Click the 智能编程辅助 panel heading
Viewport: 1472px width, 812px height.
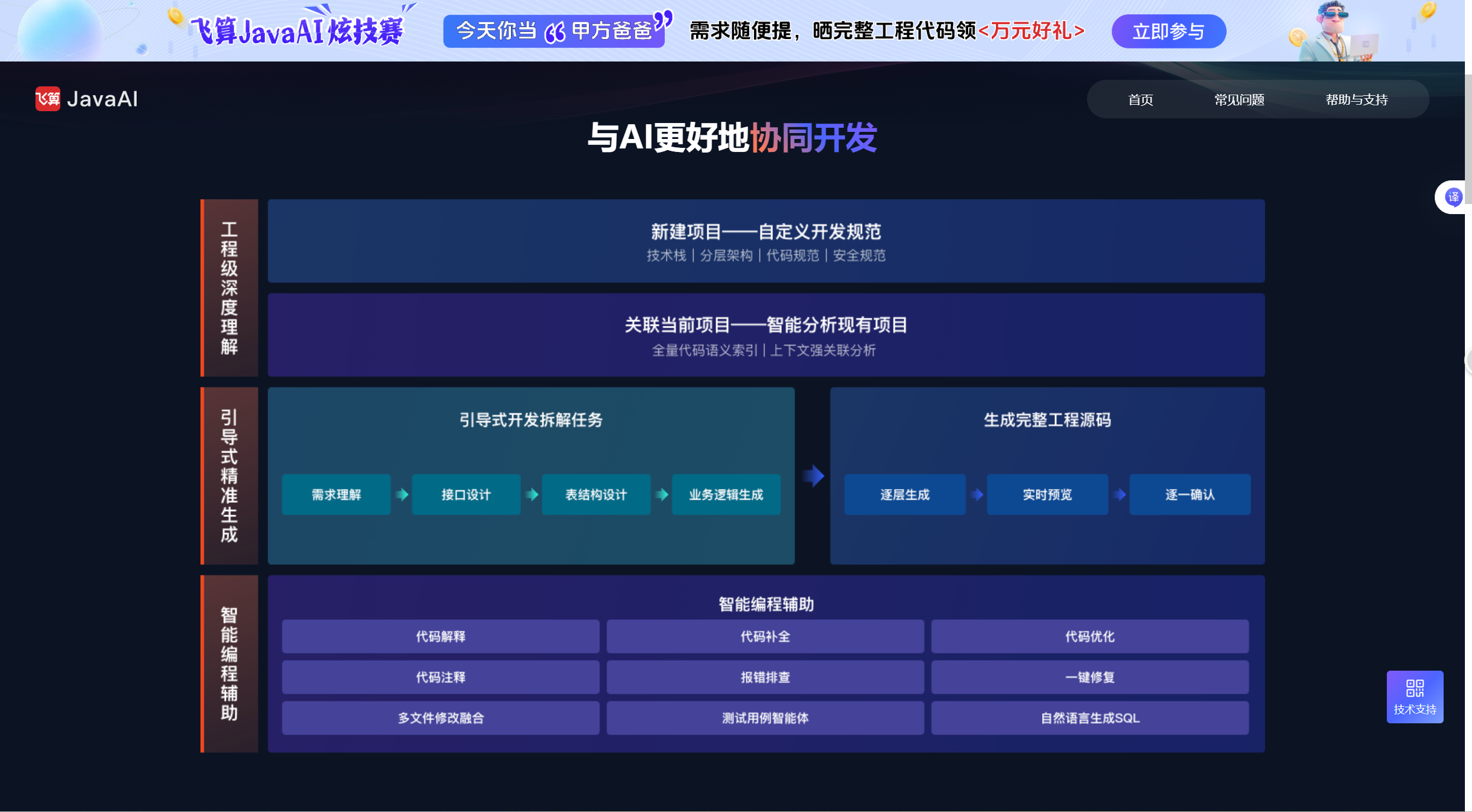coord(766,604)
